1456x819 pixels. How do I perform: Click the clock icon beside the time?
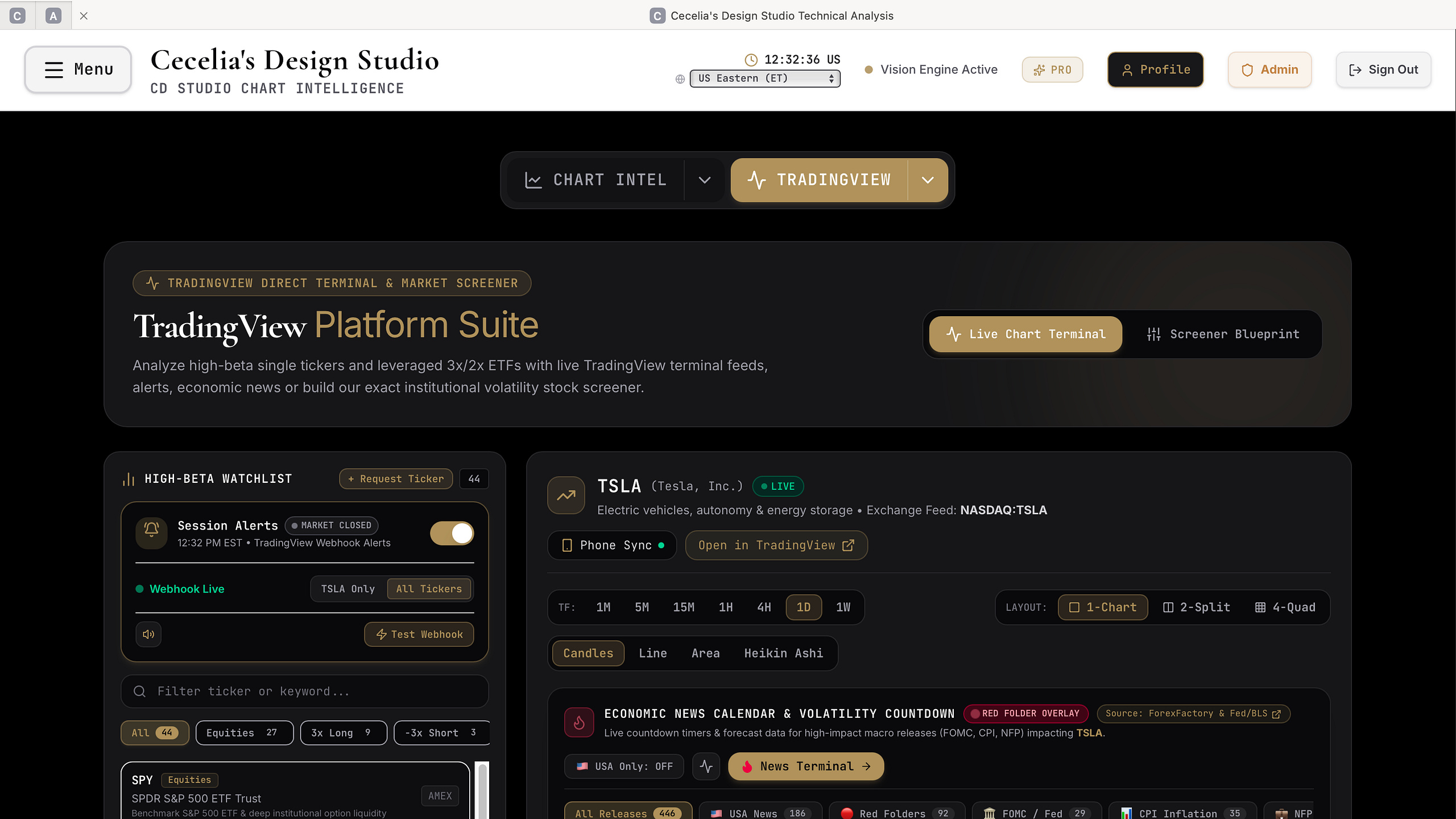click(x=751, y=60)
